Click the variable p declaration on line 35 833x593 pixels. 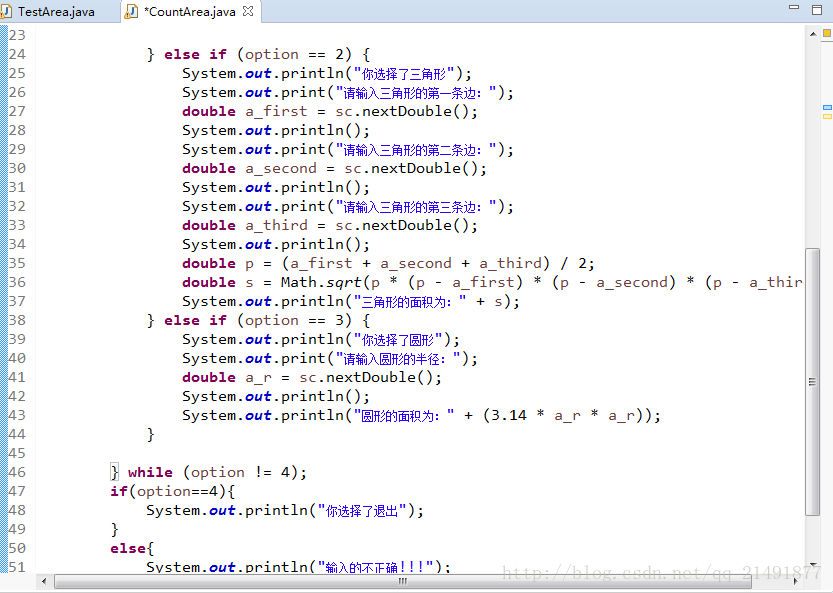tap(249, 264)
